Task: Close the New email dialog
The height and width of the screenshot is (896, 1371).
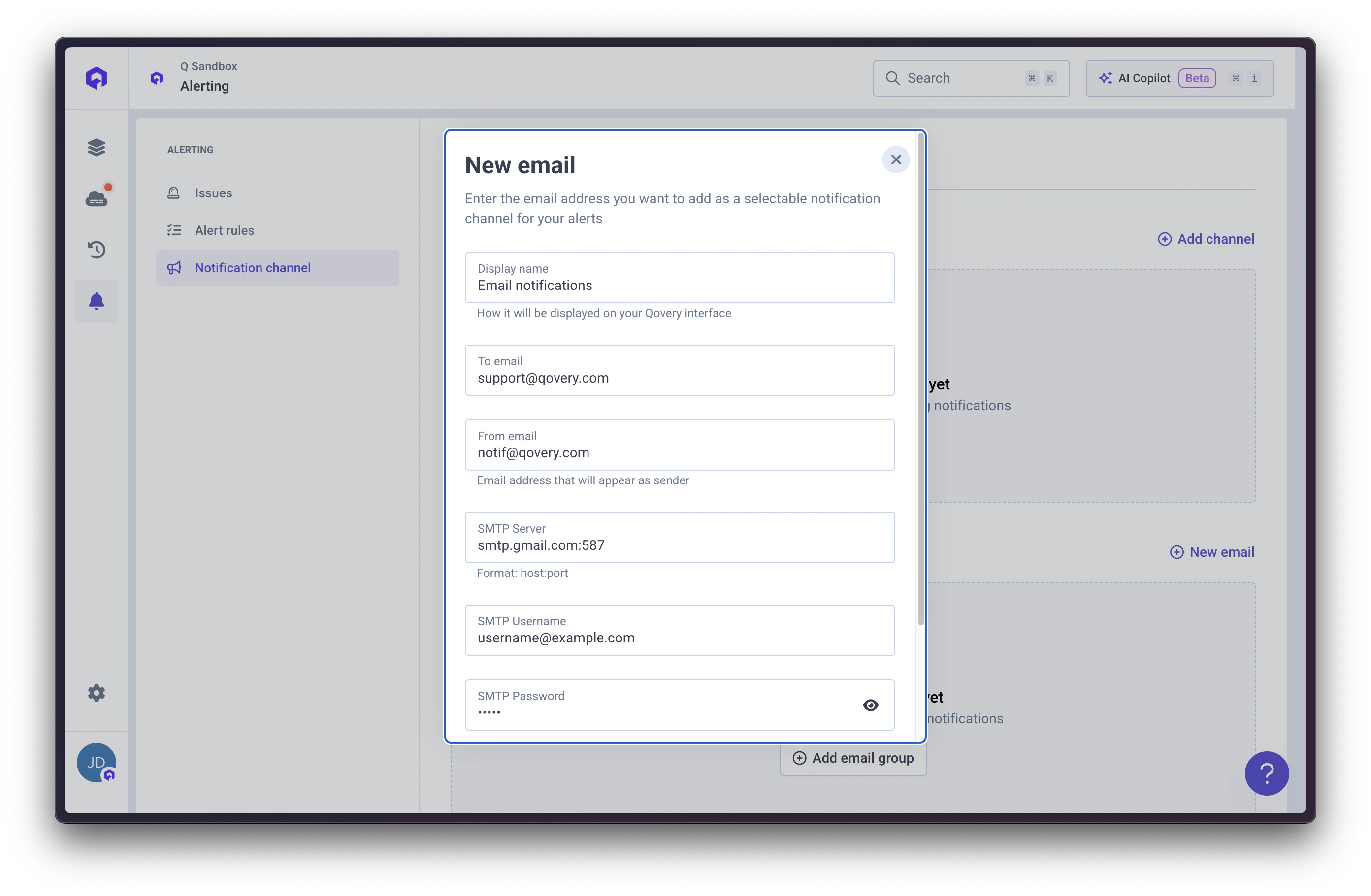Action: (896, 160)
